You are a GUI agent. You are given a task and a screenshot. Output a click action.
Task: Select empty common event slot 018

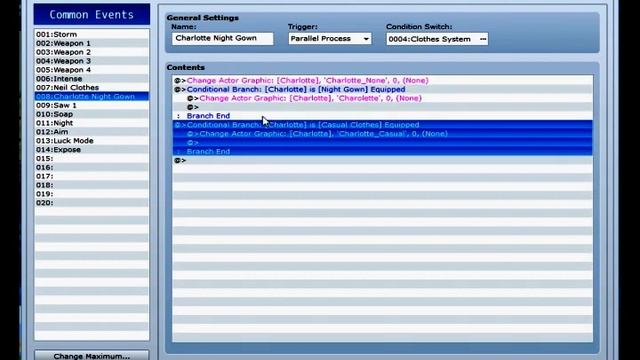coord(92,185)
